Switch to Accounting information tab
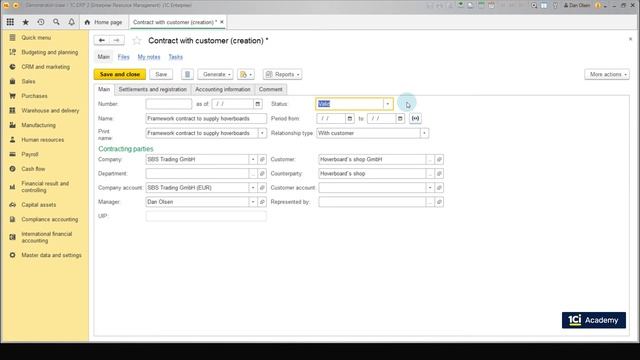640x360 pixels. click(222, 89)
